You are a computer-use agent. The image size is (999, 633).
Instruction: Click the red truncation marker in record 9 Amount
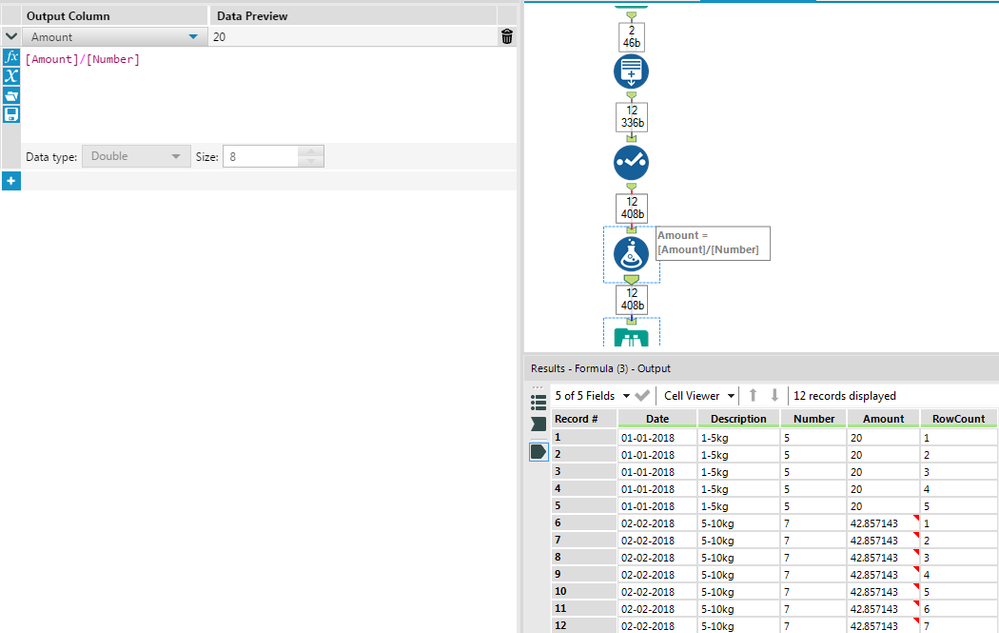pos(916,569)
